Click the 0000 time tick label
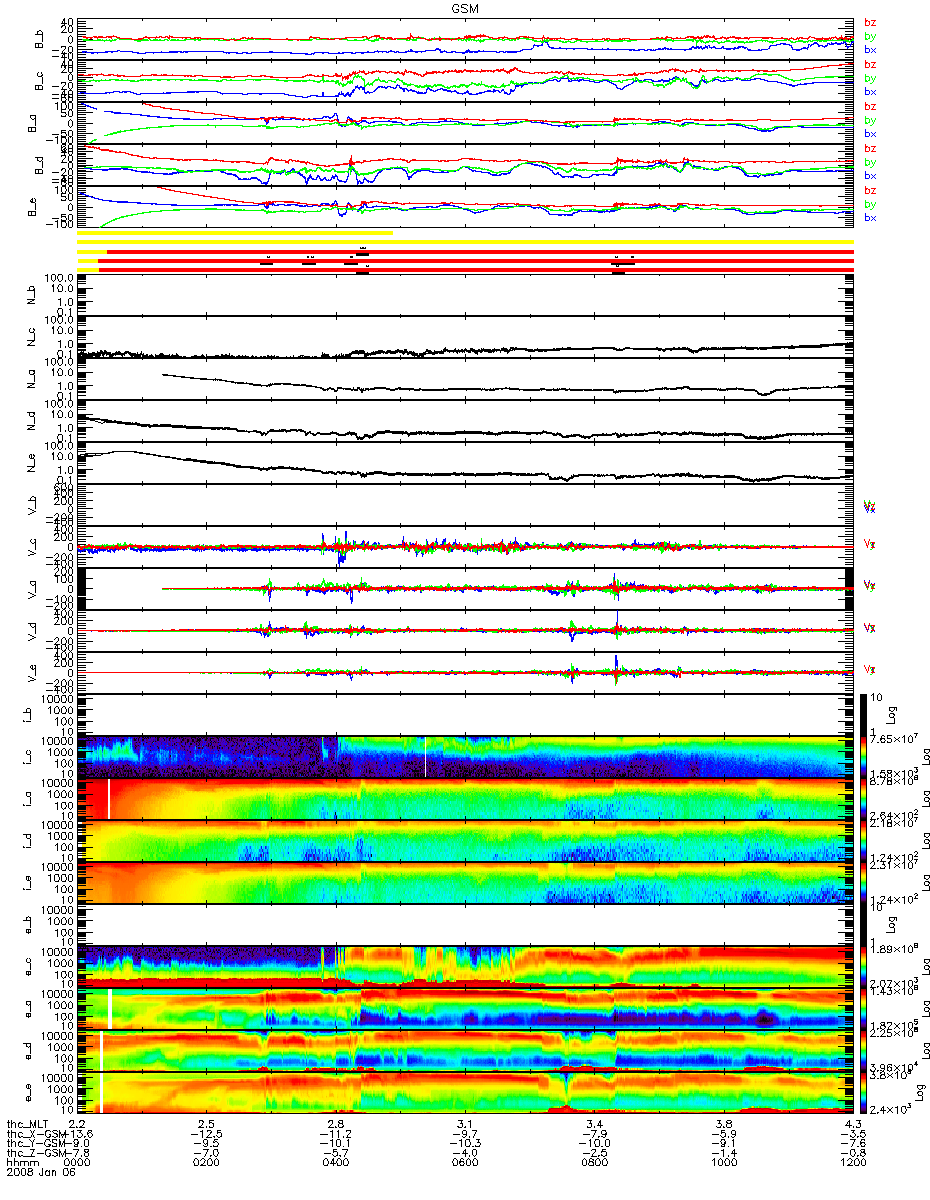The width and height of the screenshot is (930, 1200). (79, 1162)
